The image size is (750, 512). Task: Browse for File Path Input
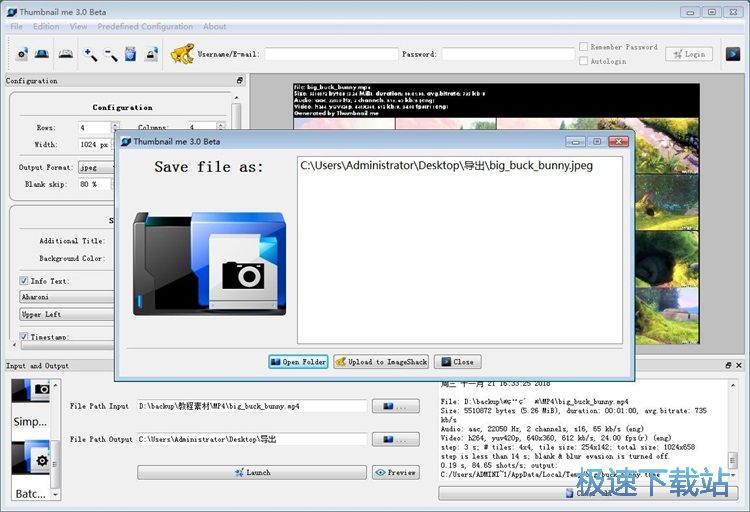pos(396,406)
